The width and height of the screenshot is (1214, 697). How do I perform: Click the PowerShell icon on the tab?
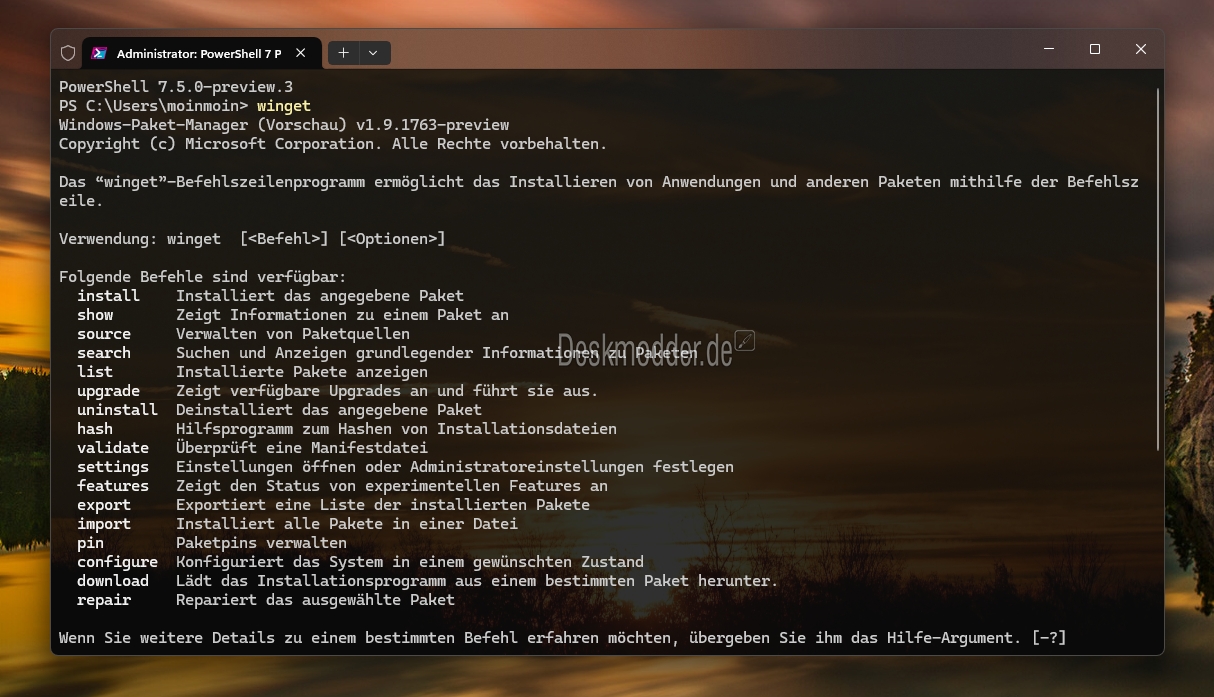click(100, 53)
